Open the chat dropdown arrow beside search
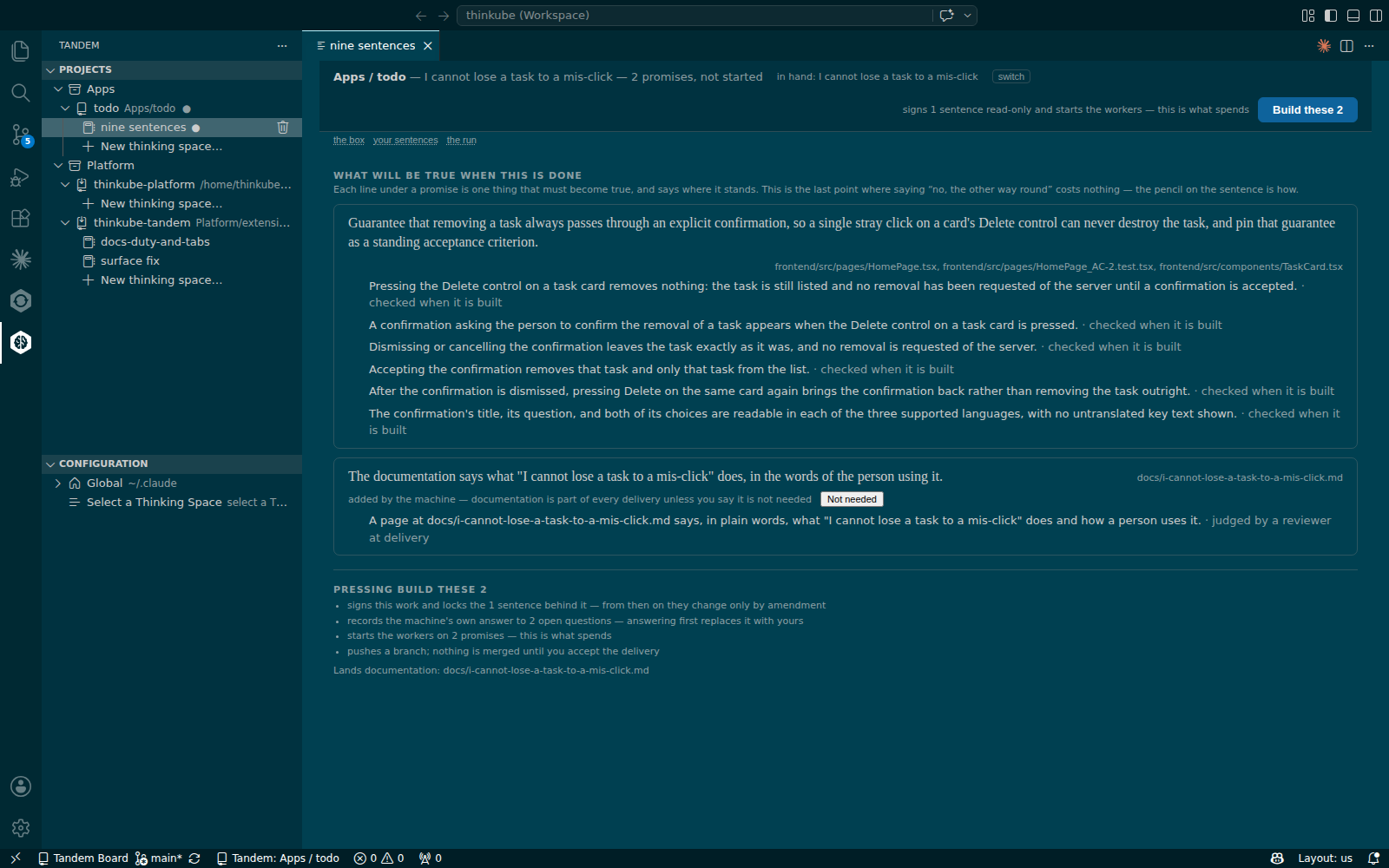 click(967, 16)
